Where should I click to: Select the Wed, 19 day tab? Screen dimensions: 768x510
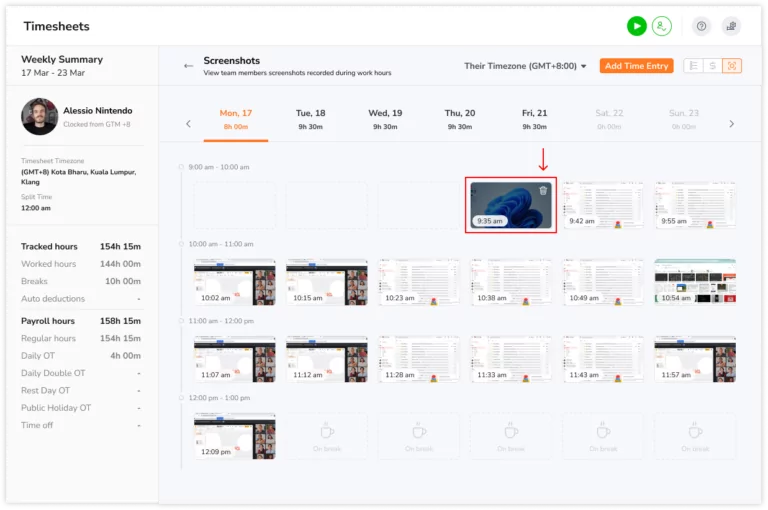tap(385, 119)
